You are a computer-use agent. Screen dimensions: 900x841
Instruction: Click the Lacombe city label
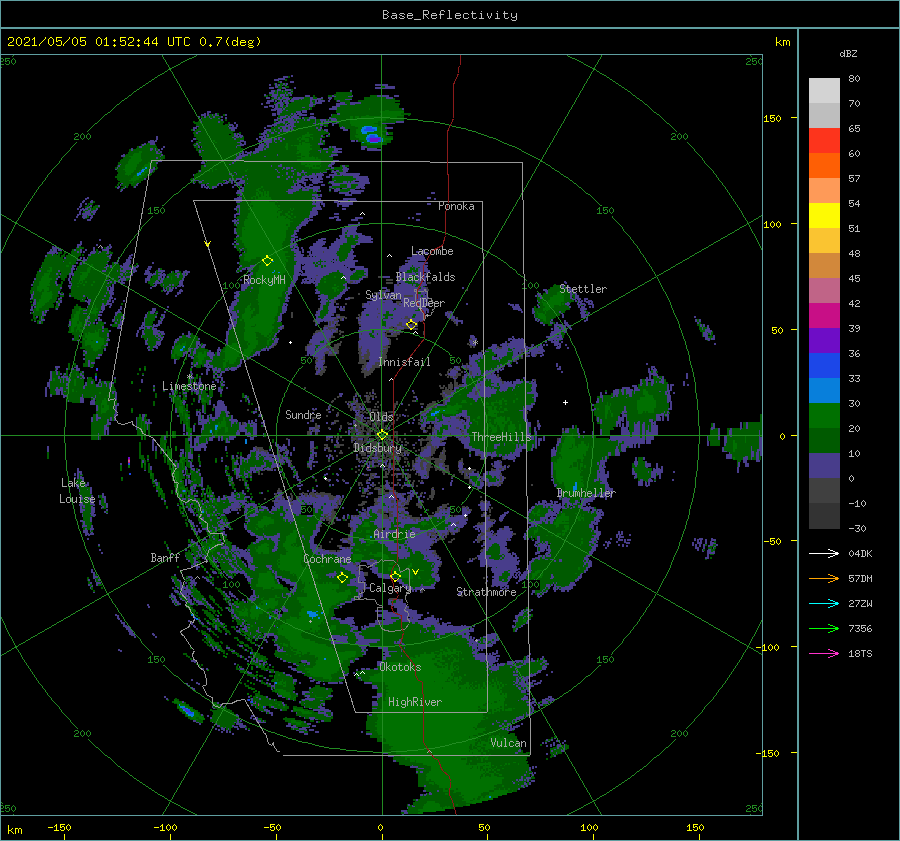432,251
